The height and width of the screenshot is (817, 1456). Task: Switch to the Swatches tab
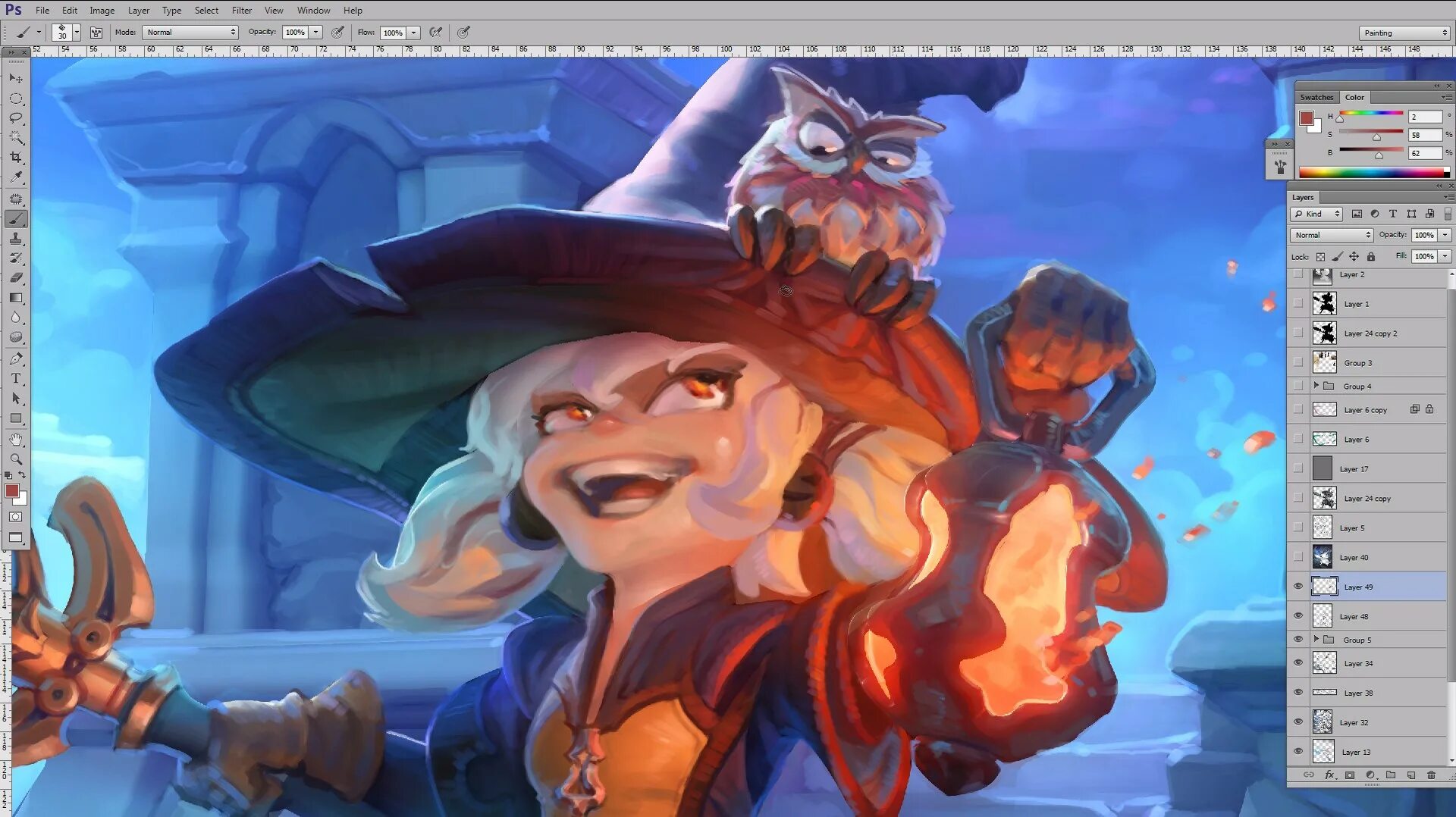point(1316,97)
